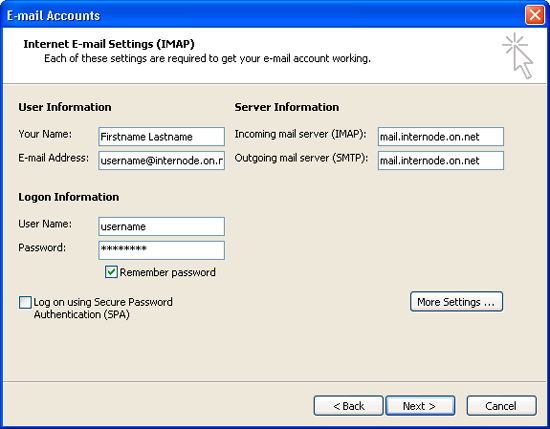Click the 'Password:' label

click(x=42, y=248)
